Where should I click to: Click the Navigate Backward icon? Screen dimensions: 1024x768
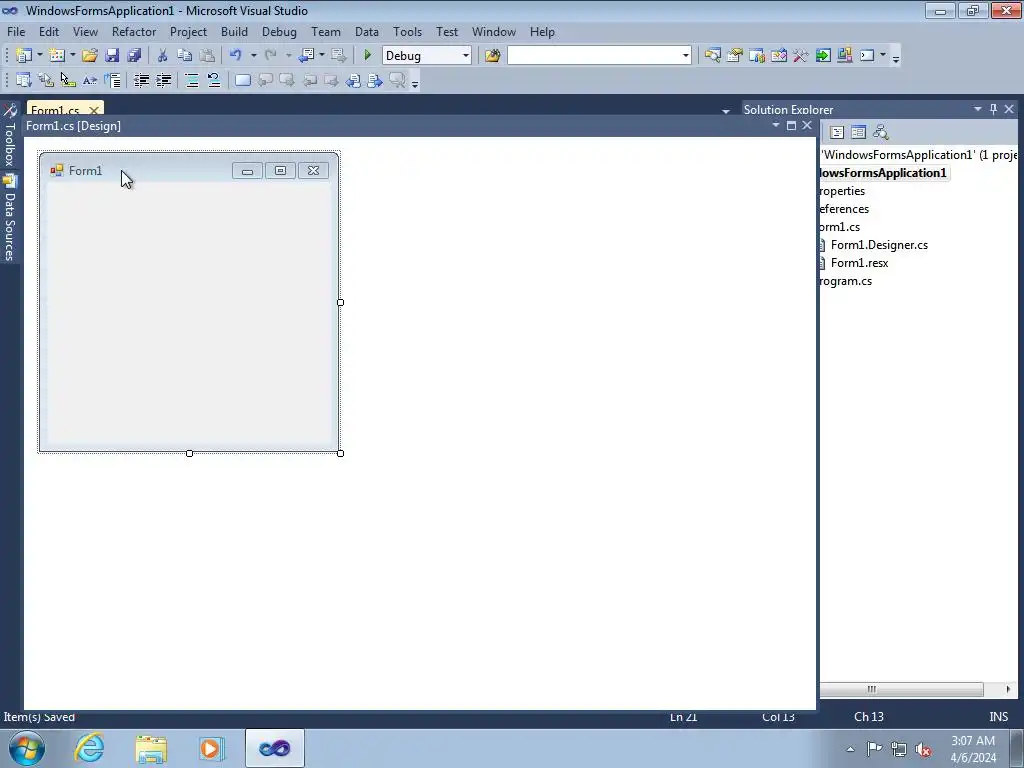click(306, 56)
